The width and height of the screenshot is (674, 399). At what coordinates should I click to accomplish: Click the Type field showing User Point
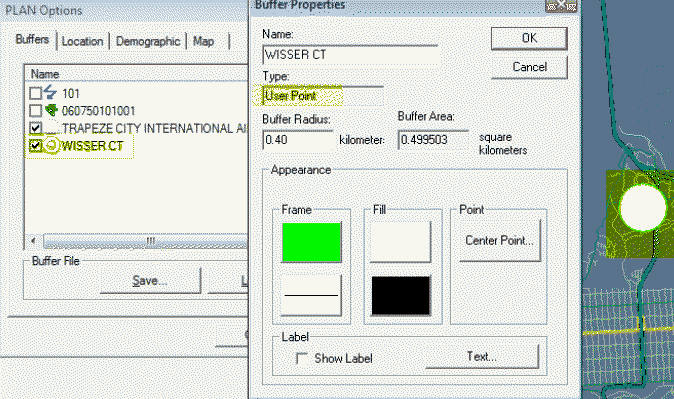322,95
